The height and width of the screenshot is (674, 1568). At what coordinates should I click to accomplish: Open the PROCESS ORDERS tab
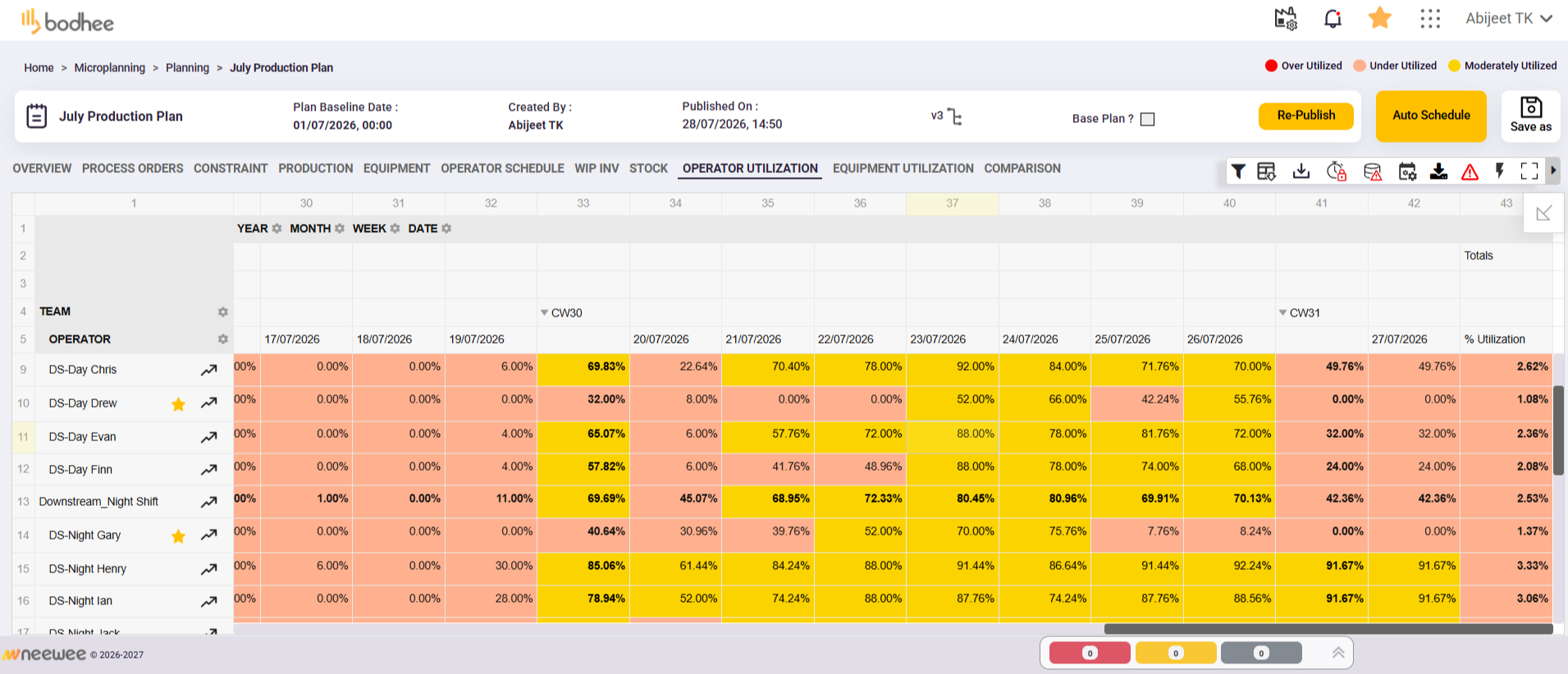pos(133,168)
